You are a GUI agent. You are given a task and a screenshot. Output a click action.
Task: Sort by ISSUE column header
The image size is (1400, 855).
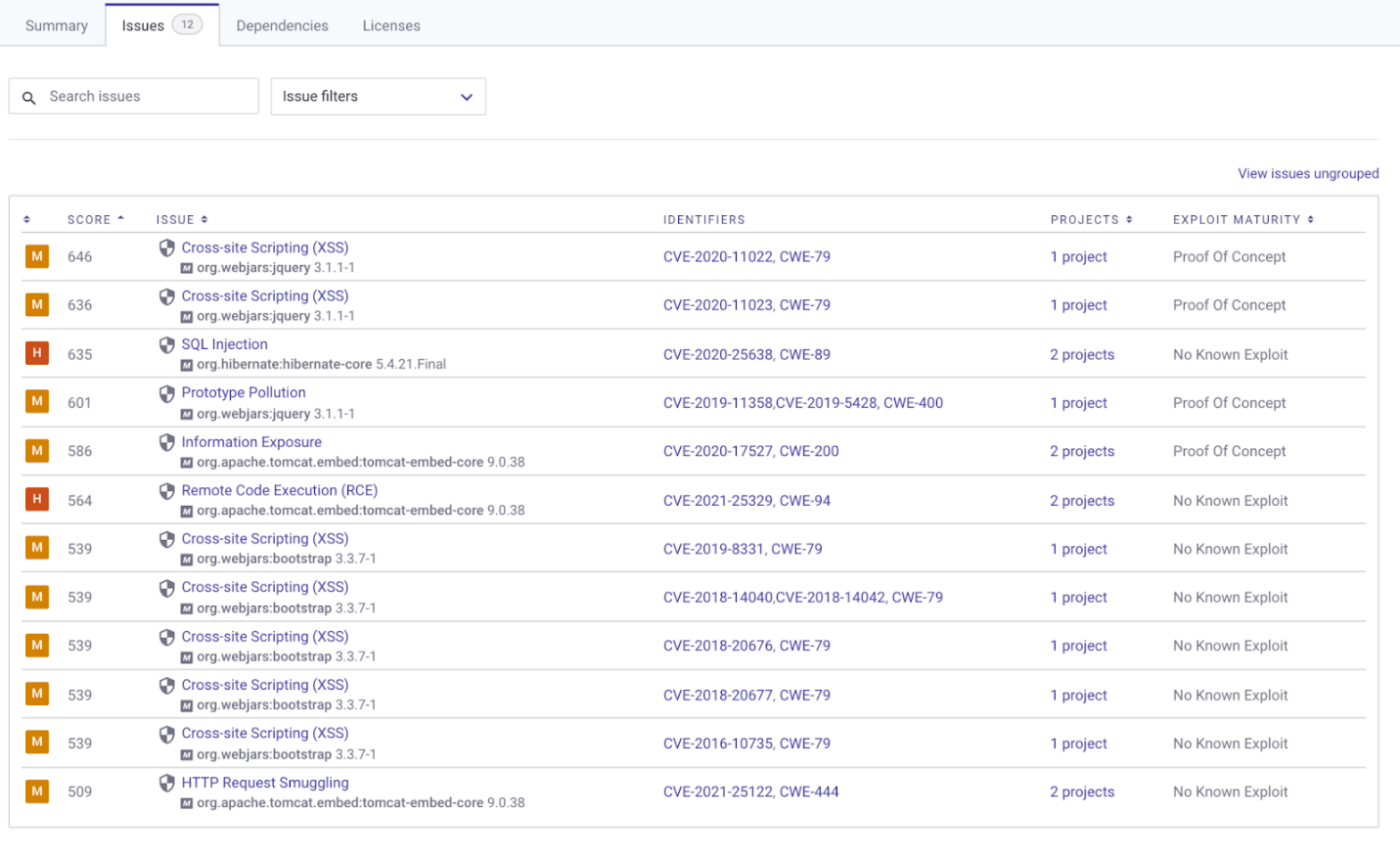coord(182,219)
